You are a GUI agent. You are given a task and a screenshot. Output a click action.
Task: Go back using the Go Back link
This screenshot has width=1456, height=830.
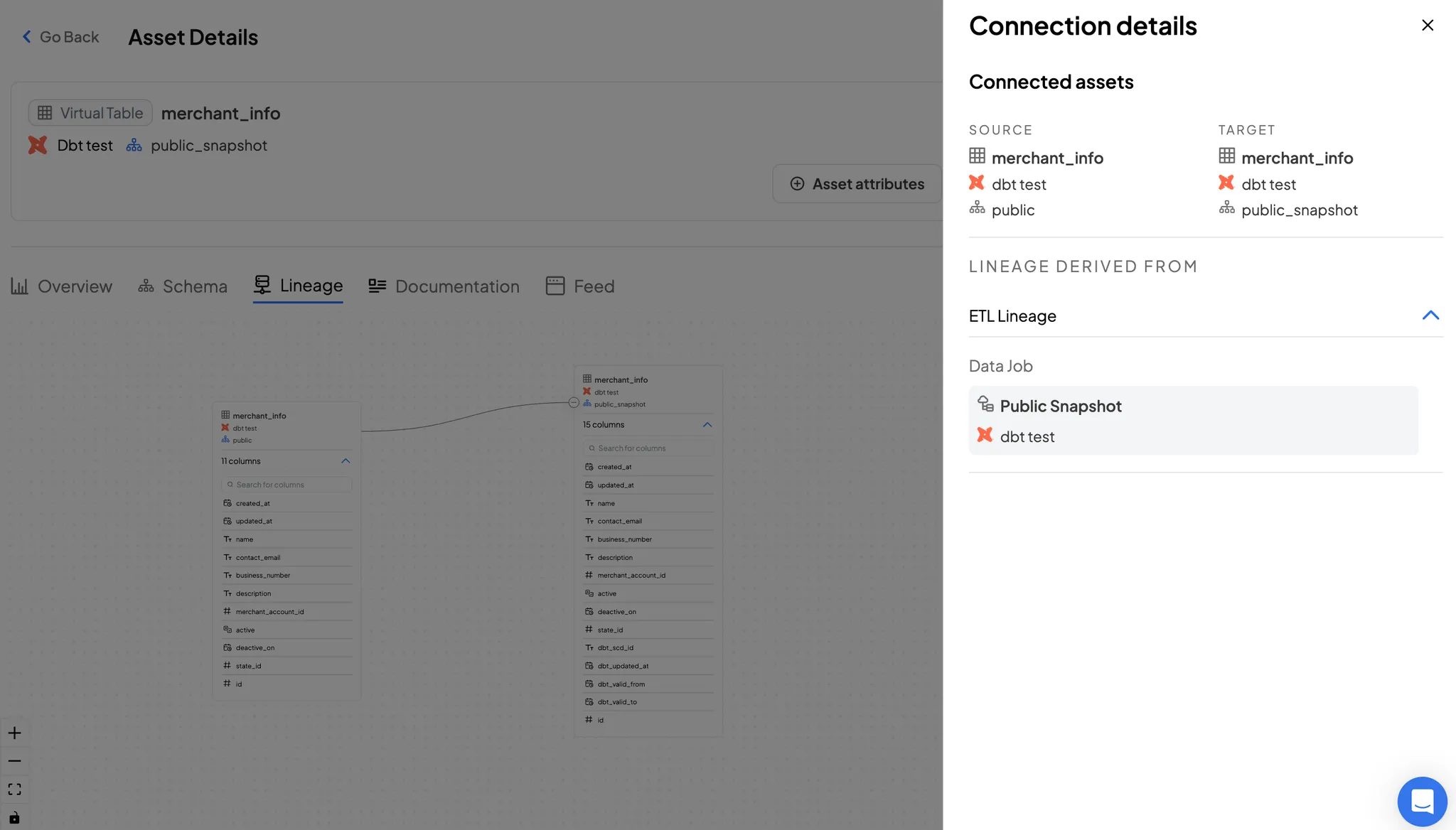pyautogui.click(x=60, y=37)
